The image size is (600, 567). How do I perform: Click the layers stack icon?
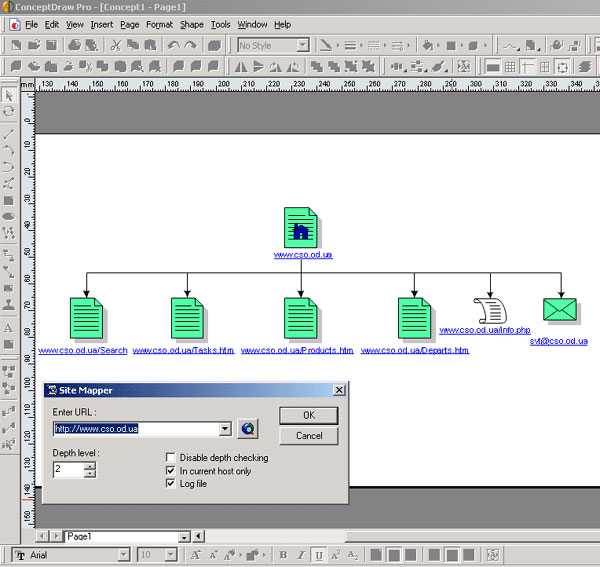coord(585,67)
